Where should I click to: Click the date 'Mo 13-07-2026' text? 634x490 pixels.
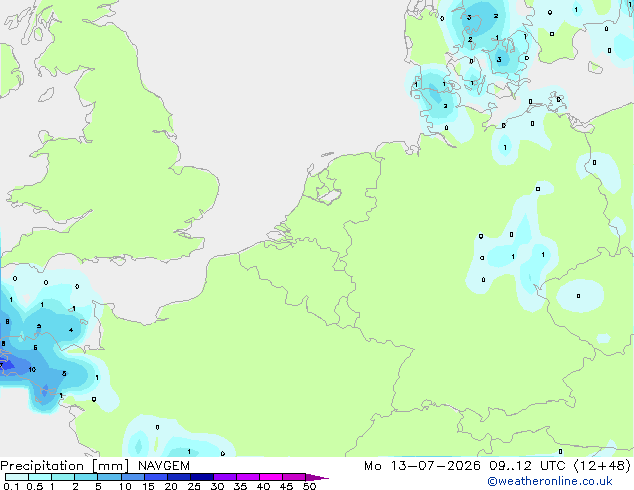tap(422, 466)
